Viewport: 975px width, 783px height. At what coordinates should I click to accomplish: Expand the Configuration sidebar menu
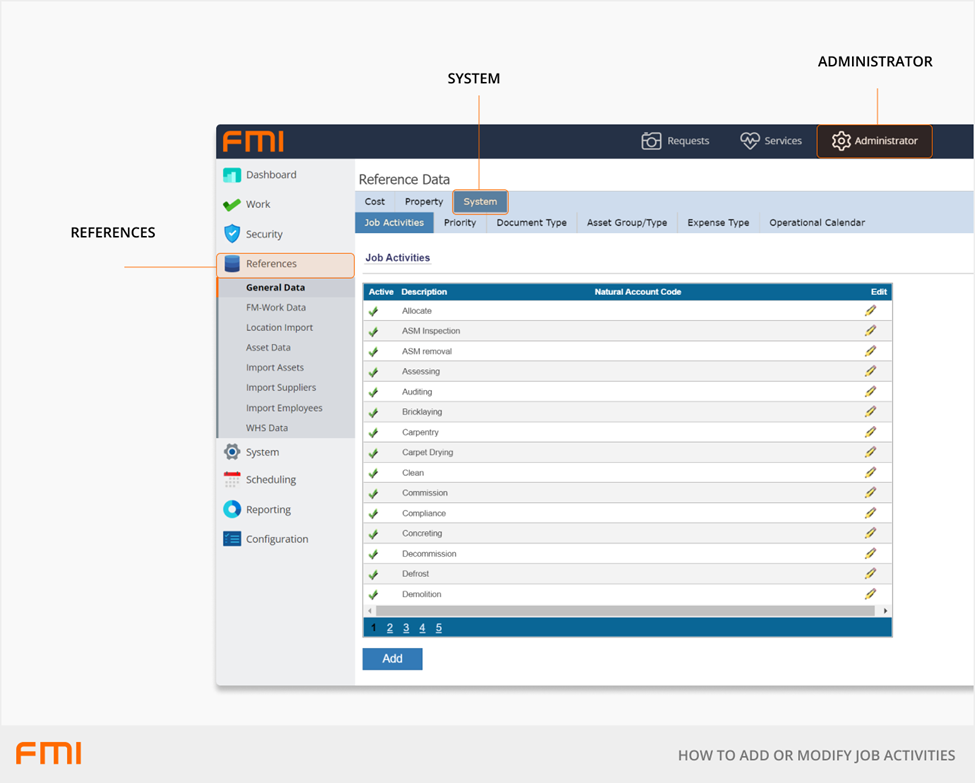(276, 539)
